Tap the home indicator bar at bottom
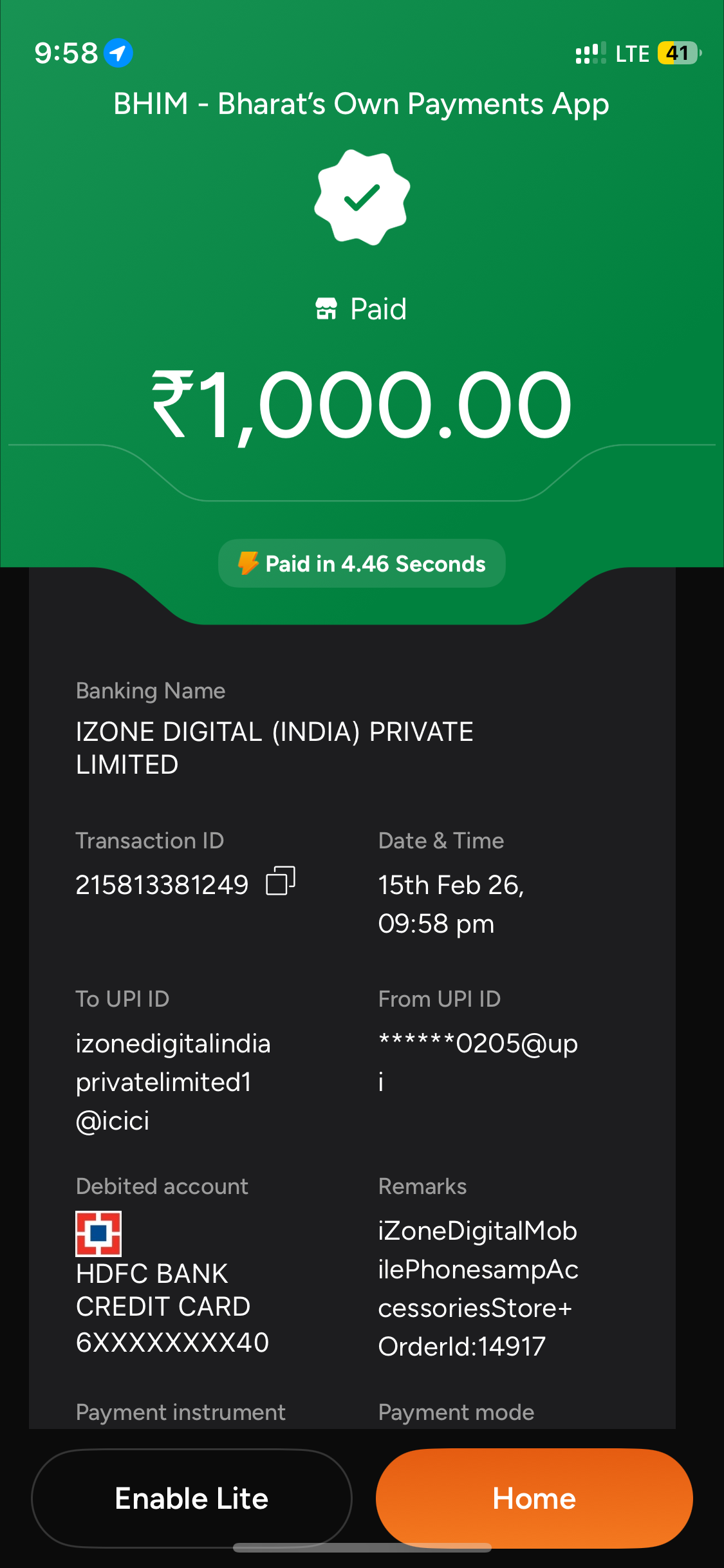724x1568 pixels. (362, 1548)
